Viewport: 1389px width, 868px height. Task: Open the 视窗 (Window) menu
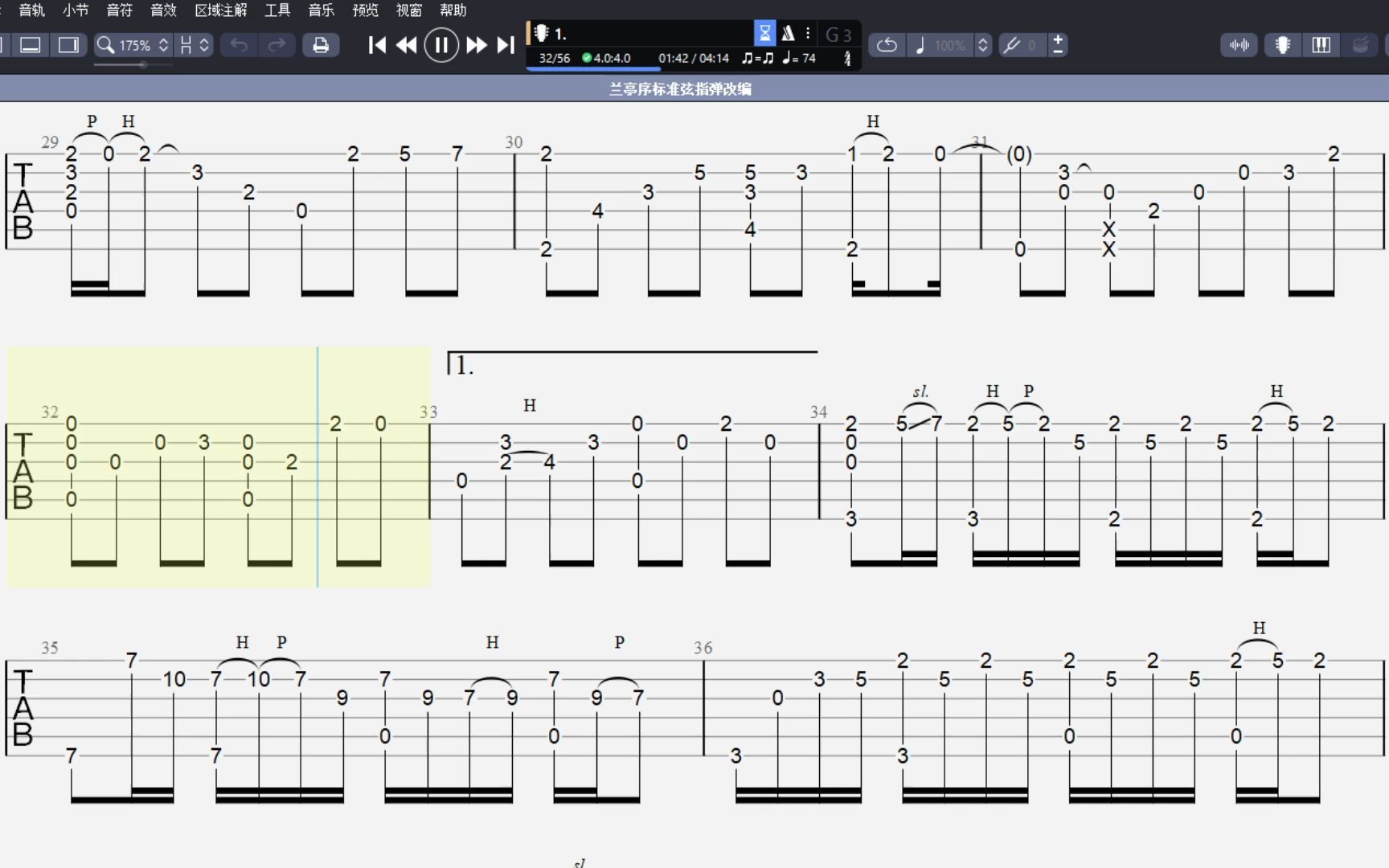click(409, 10)
